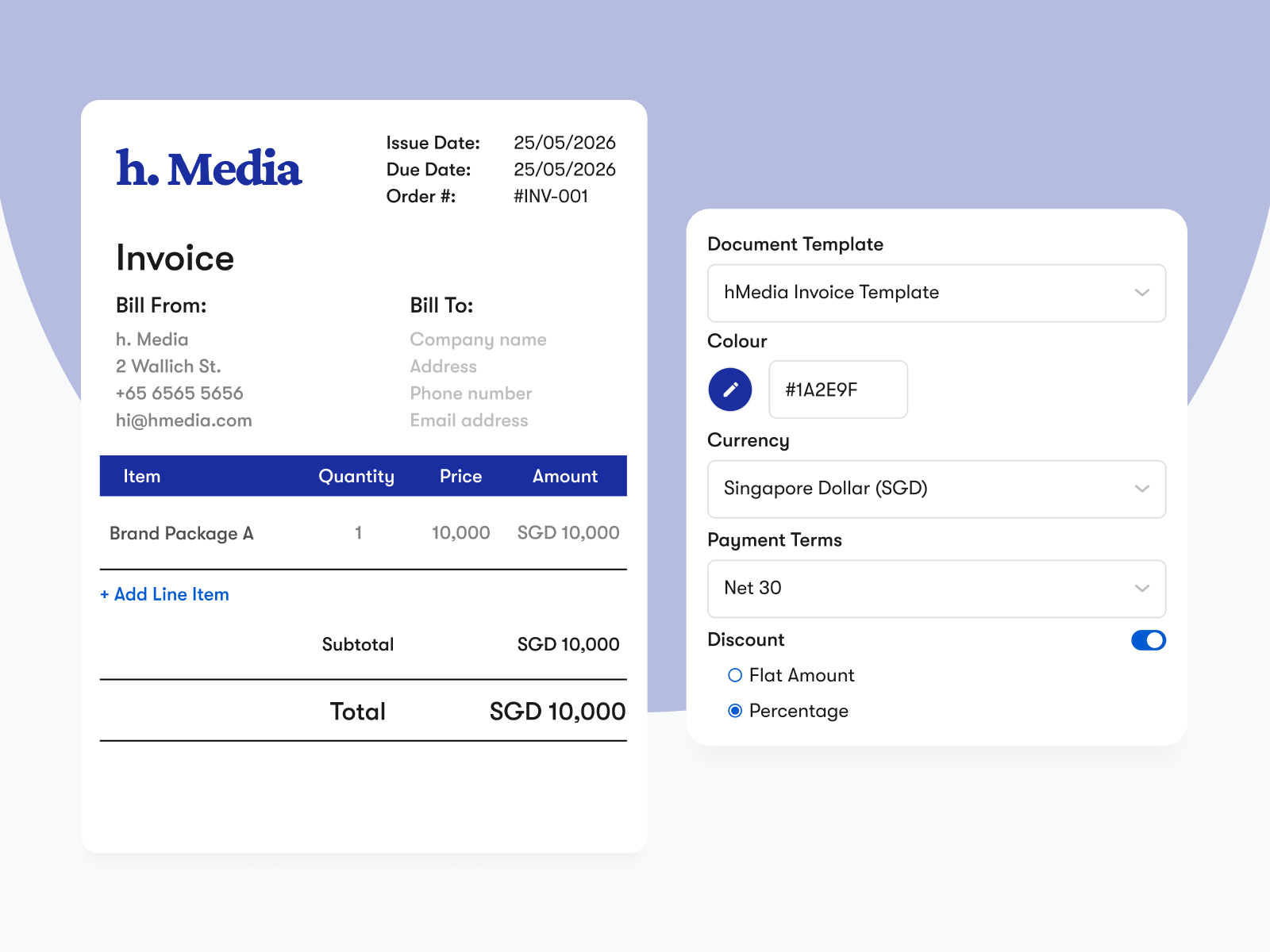
Task: Click the Issue Date value 25/05/2026
Action: (x=564, y=143)
